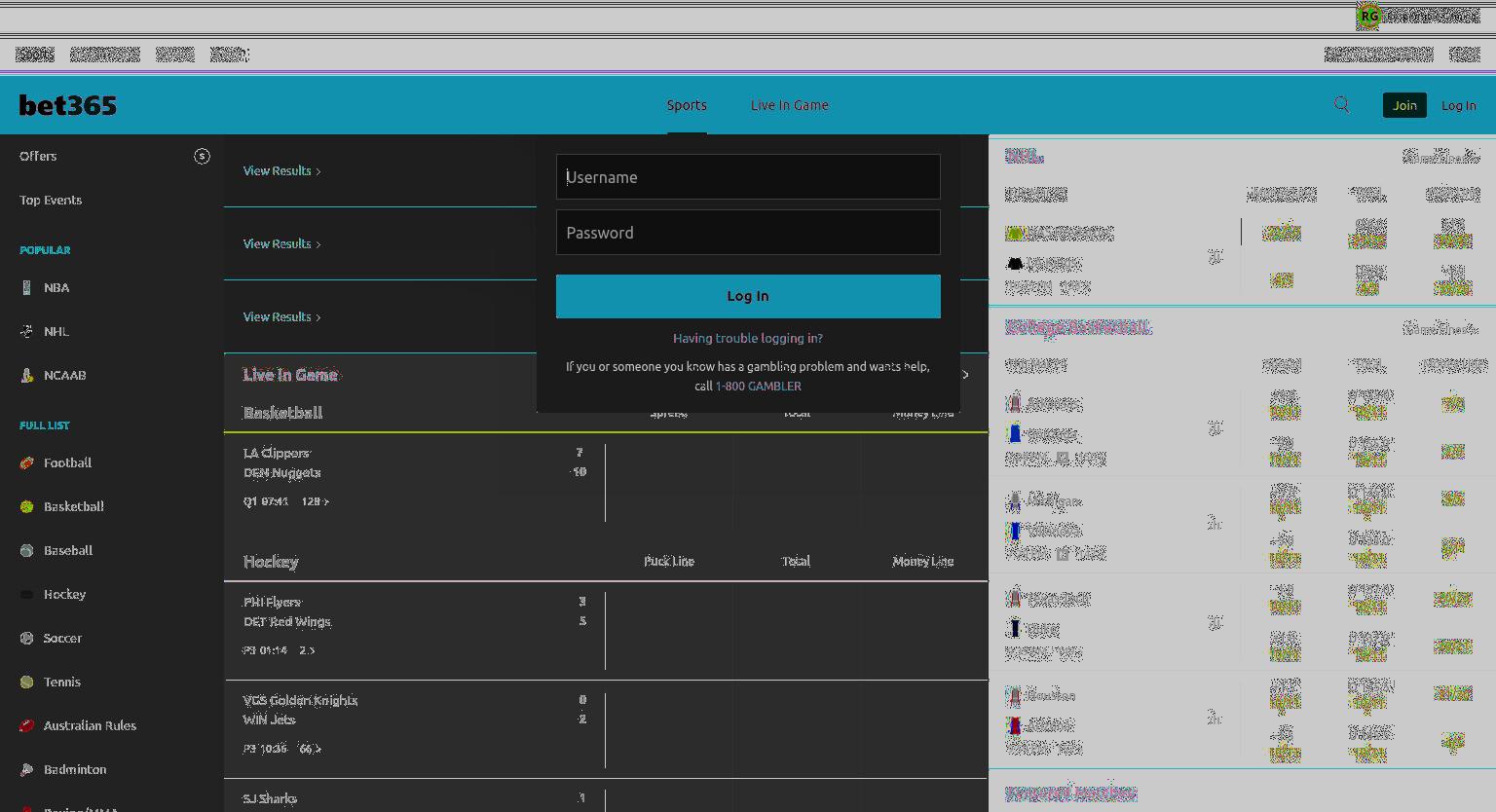Click the circular S badge beside Offers
The image size is (1496, 812).
pos(202,156)
